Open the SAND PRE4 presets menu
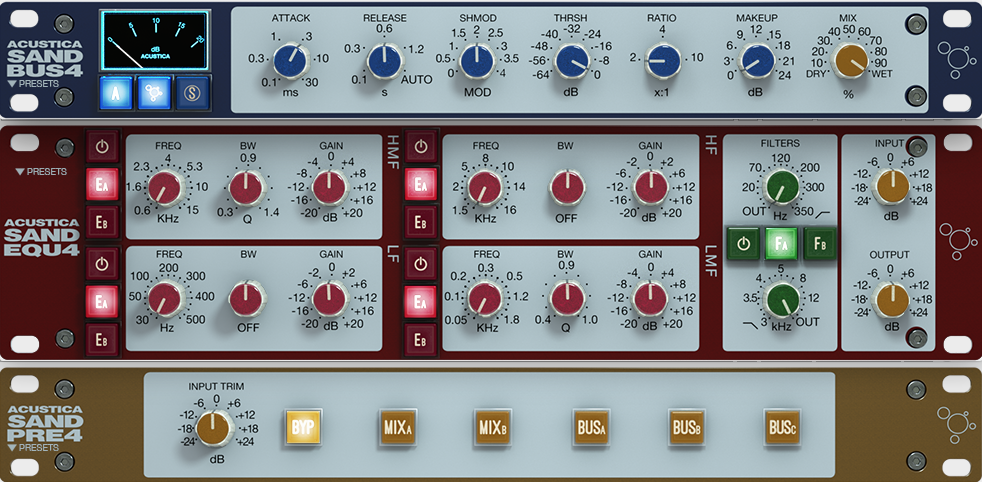This screenshot has height=482, width=982. tap(33, 448)
